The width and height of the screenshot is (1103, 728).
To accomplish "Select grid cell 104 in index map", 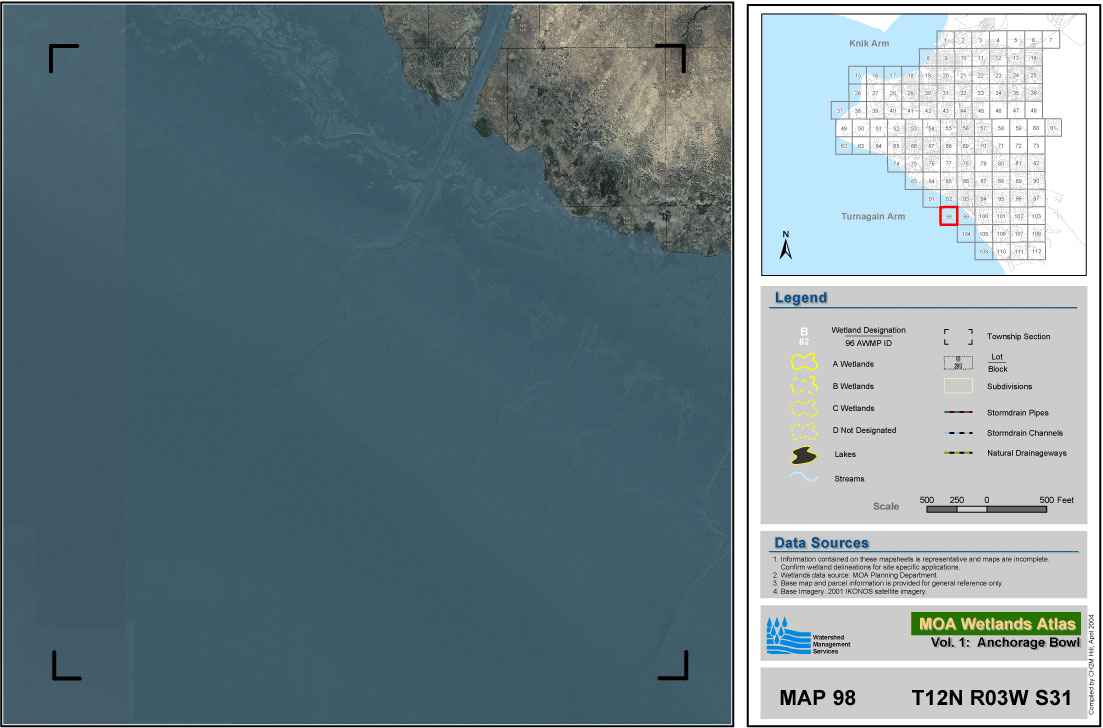I will (966, 233).
